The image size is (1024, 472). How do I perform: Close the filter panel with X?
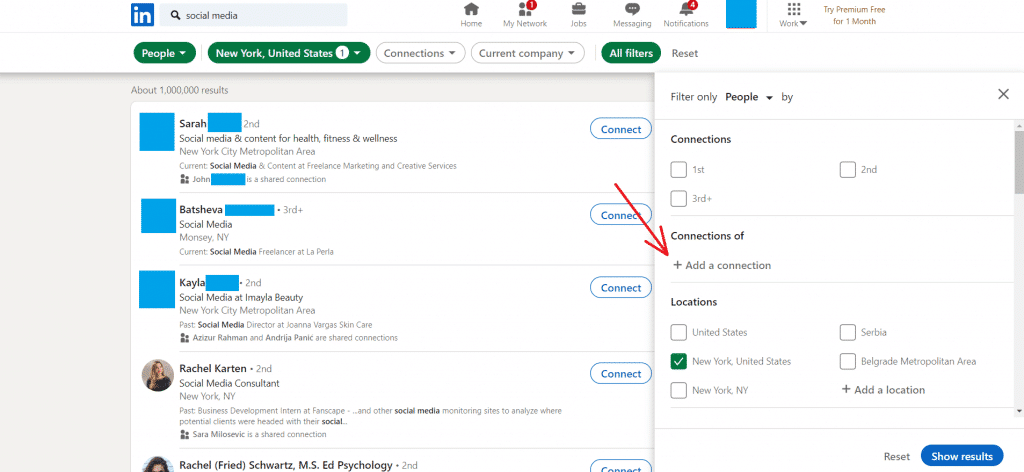[x=1003, y=94]
